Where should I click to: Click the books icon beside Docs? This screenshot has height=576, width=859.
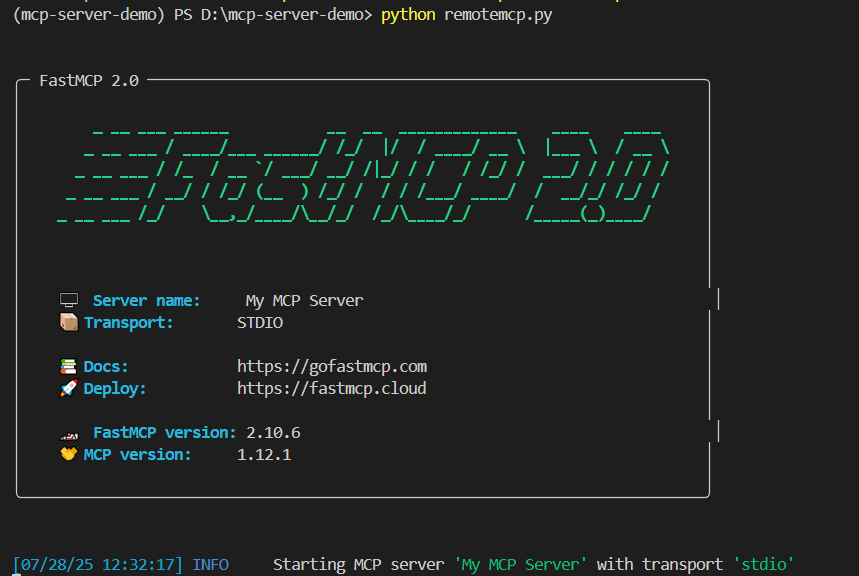[68, 365]
